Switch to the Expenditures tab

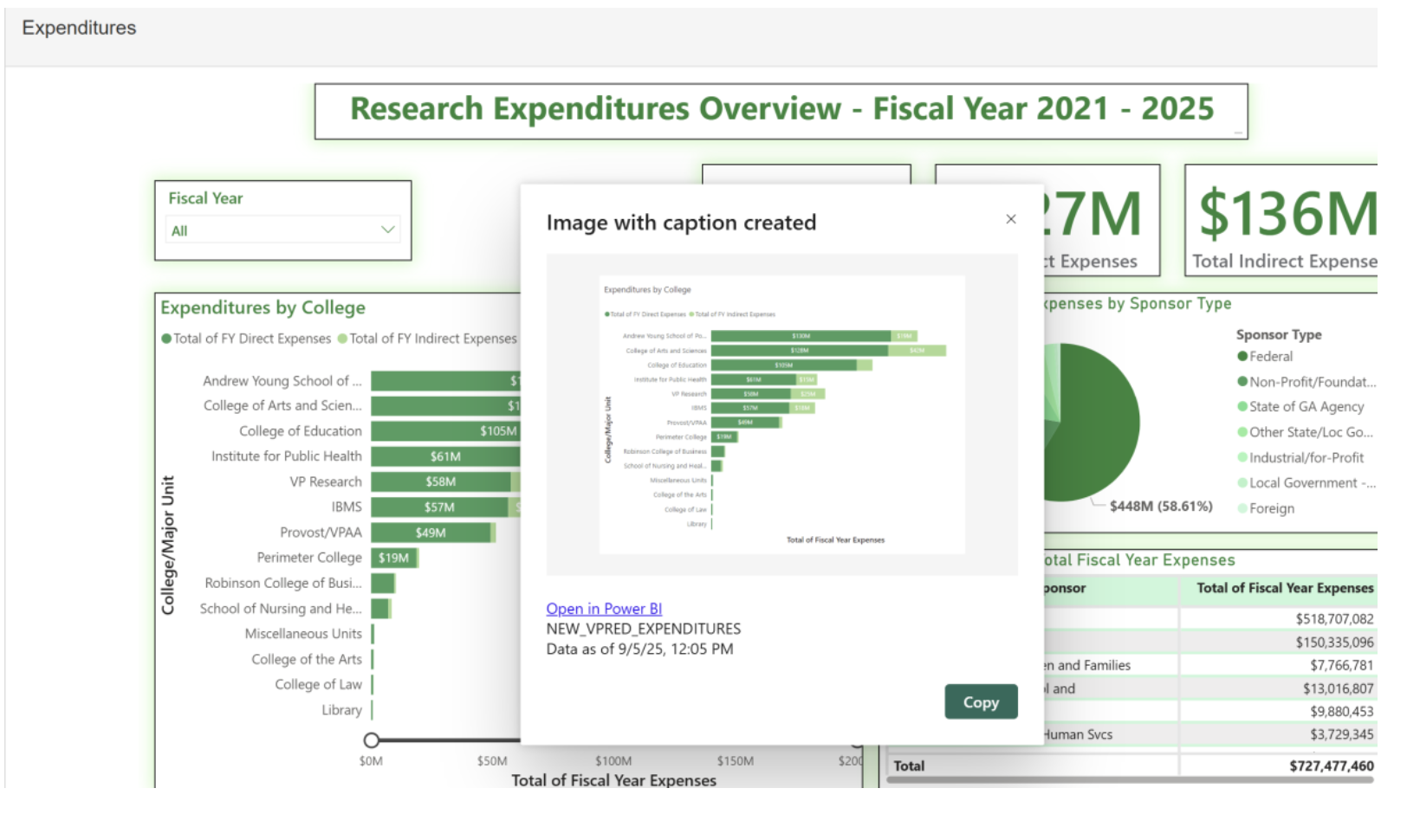pyautogui.click(x=79, y=28)
